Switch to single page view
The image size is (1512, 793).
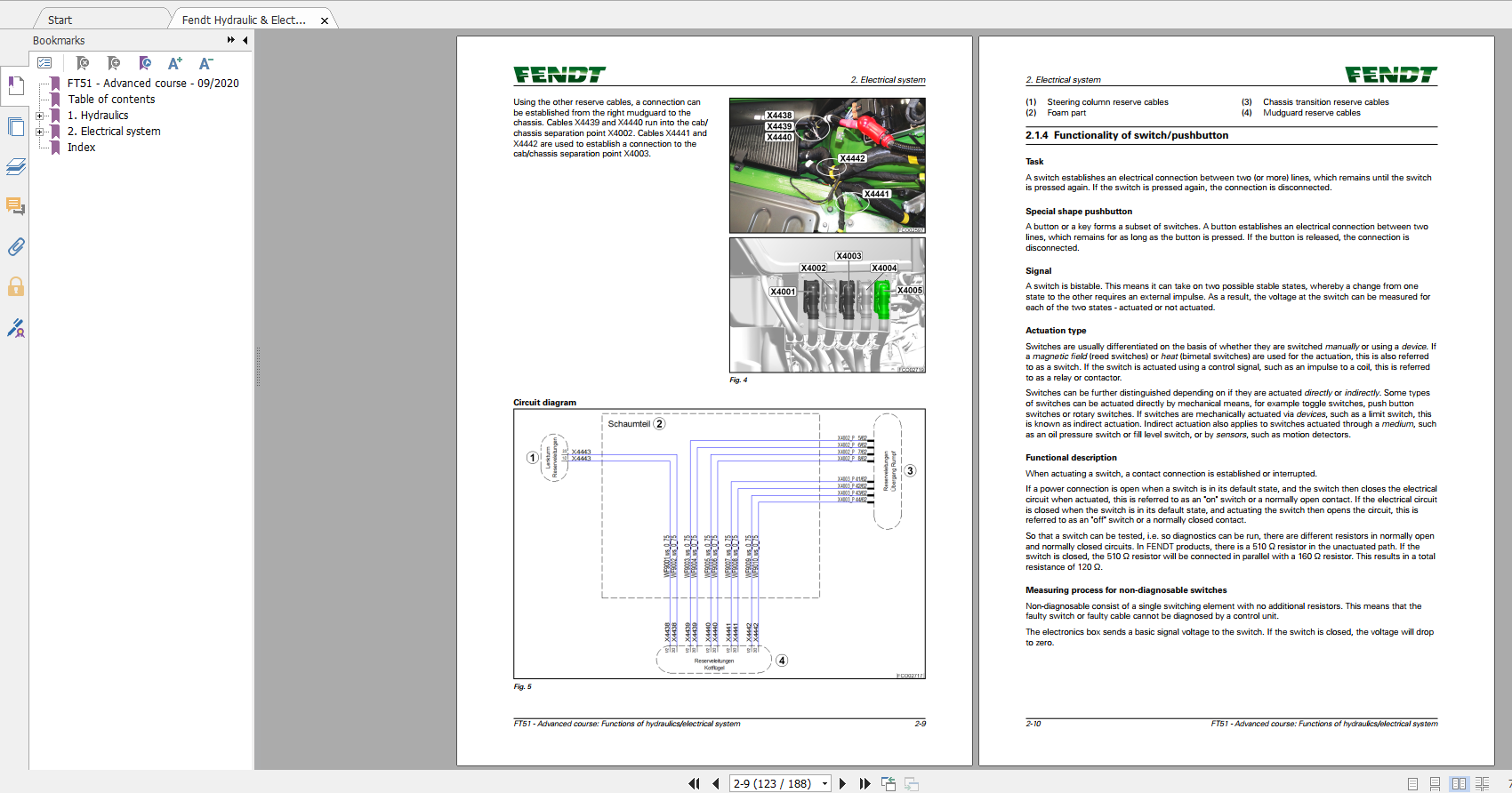[1412, 783]
